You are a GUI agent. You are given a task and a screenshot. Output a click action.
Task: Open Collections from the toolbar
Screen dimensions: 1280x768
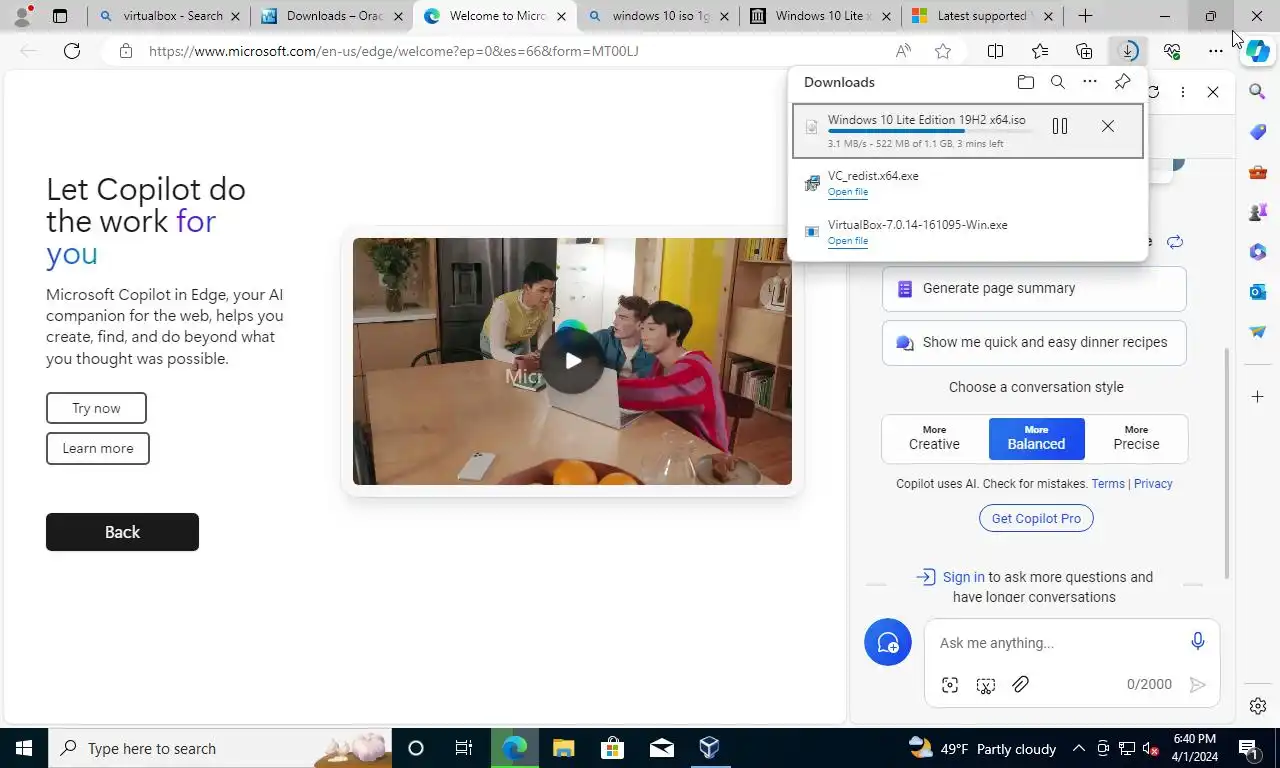[x=1084, y=51]
